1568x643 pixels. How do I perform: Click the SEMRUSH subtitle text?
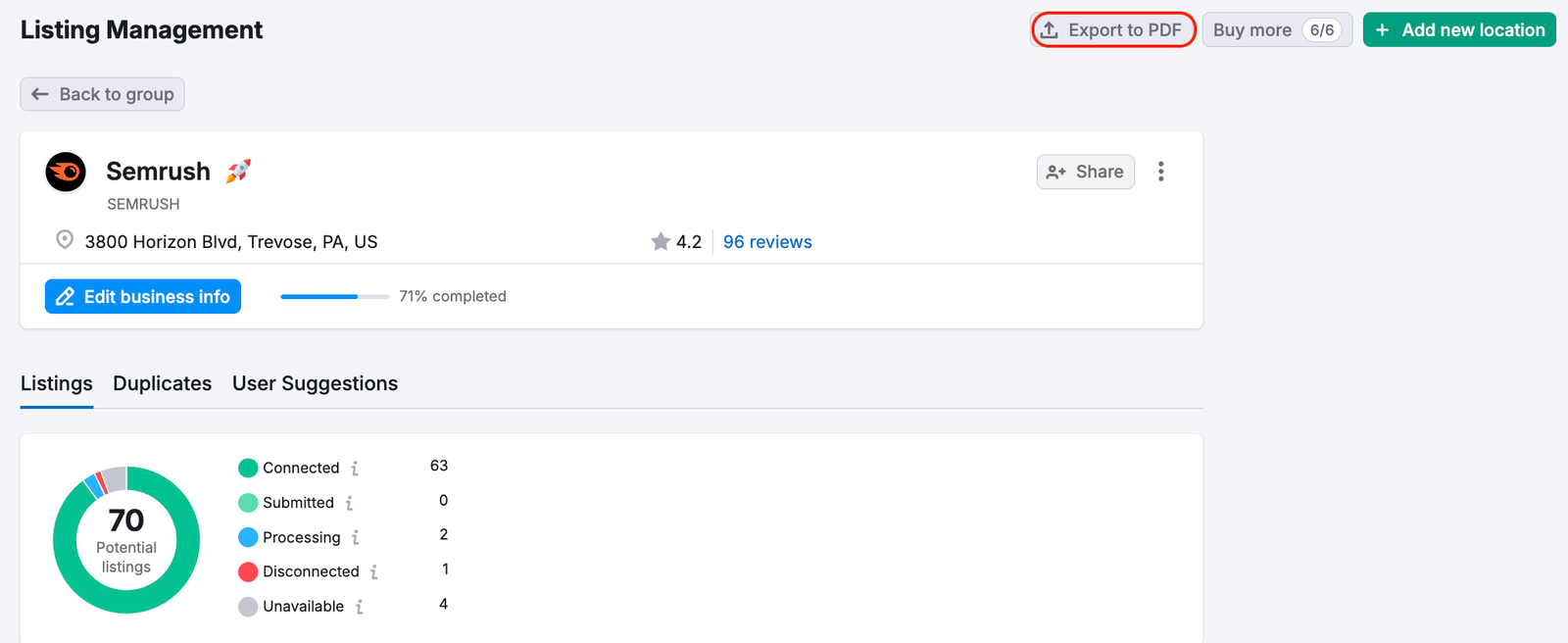coord(143,204)
